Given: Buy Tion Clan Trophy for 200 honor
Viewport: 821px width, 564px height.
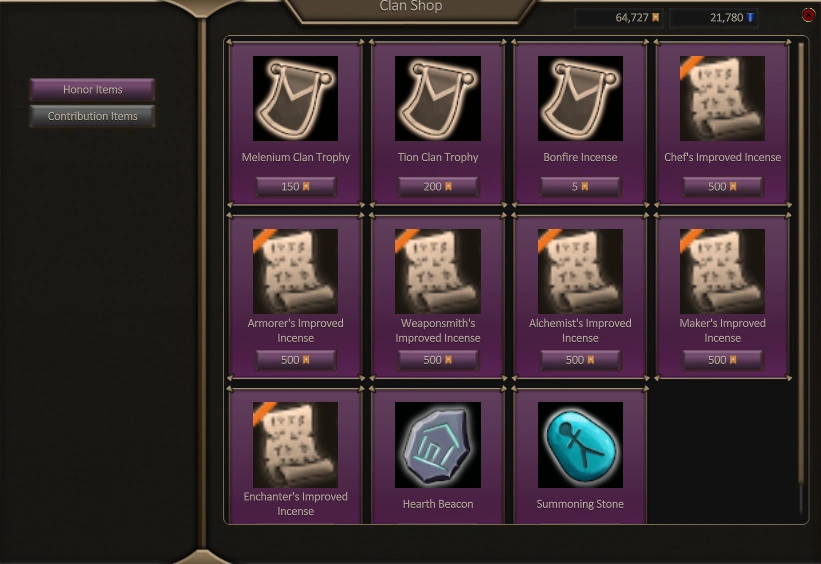Looking at the screenshot, I should [438, 186].
